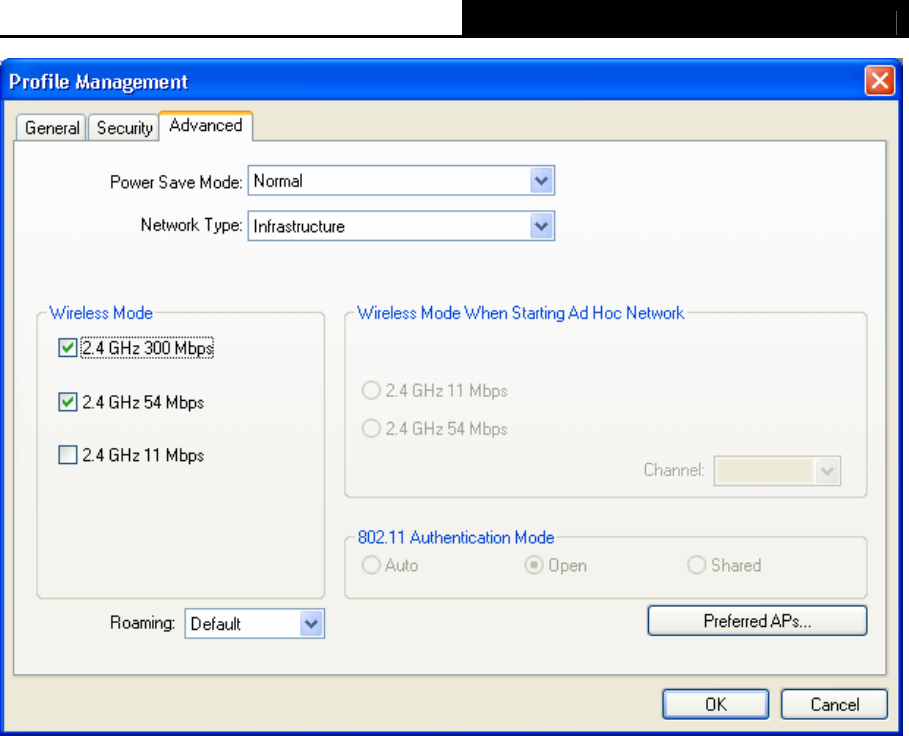Select Ad Hoc 2.4 GHz 11 Mbps radio

click(371, 391)
